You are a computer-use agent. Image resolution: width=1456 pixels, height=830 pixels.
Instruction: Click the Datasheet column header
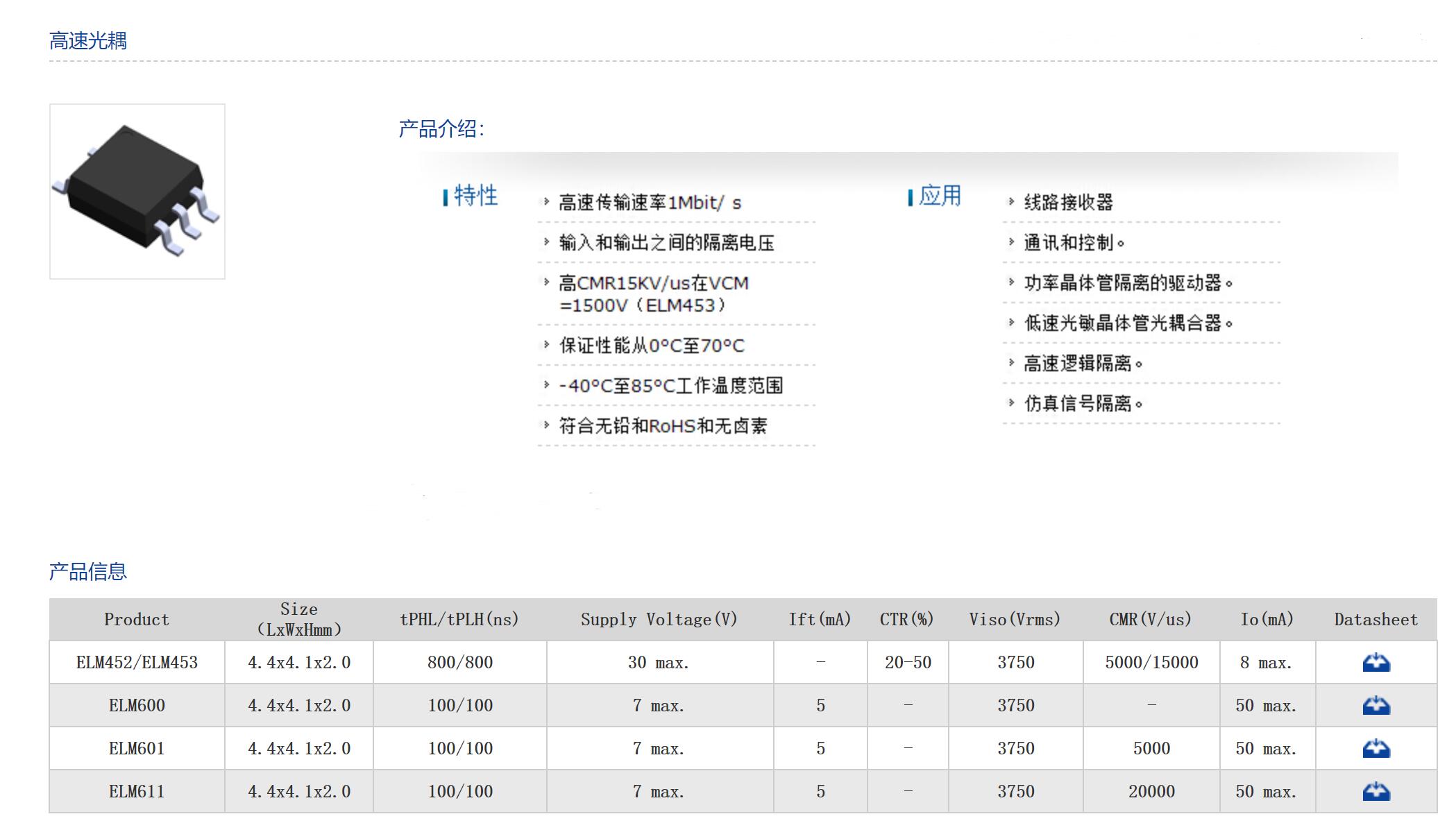coord(1375,620)
